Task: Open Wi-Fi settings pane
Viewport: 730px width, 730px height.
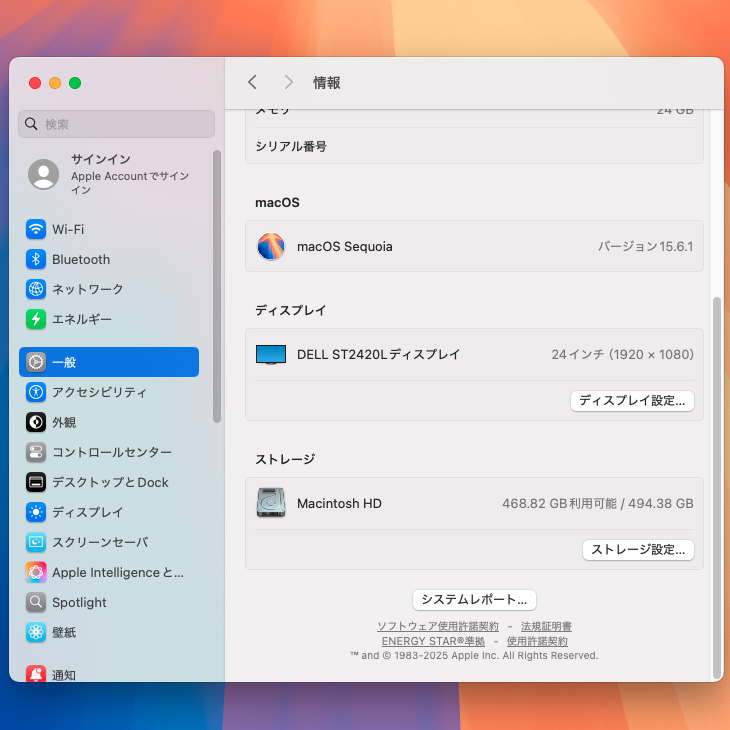Action: coord(109,229)
